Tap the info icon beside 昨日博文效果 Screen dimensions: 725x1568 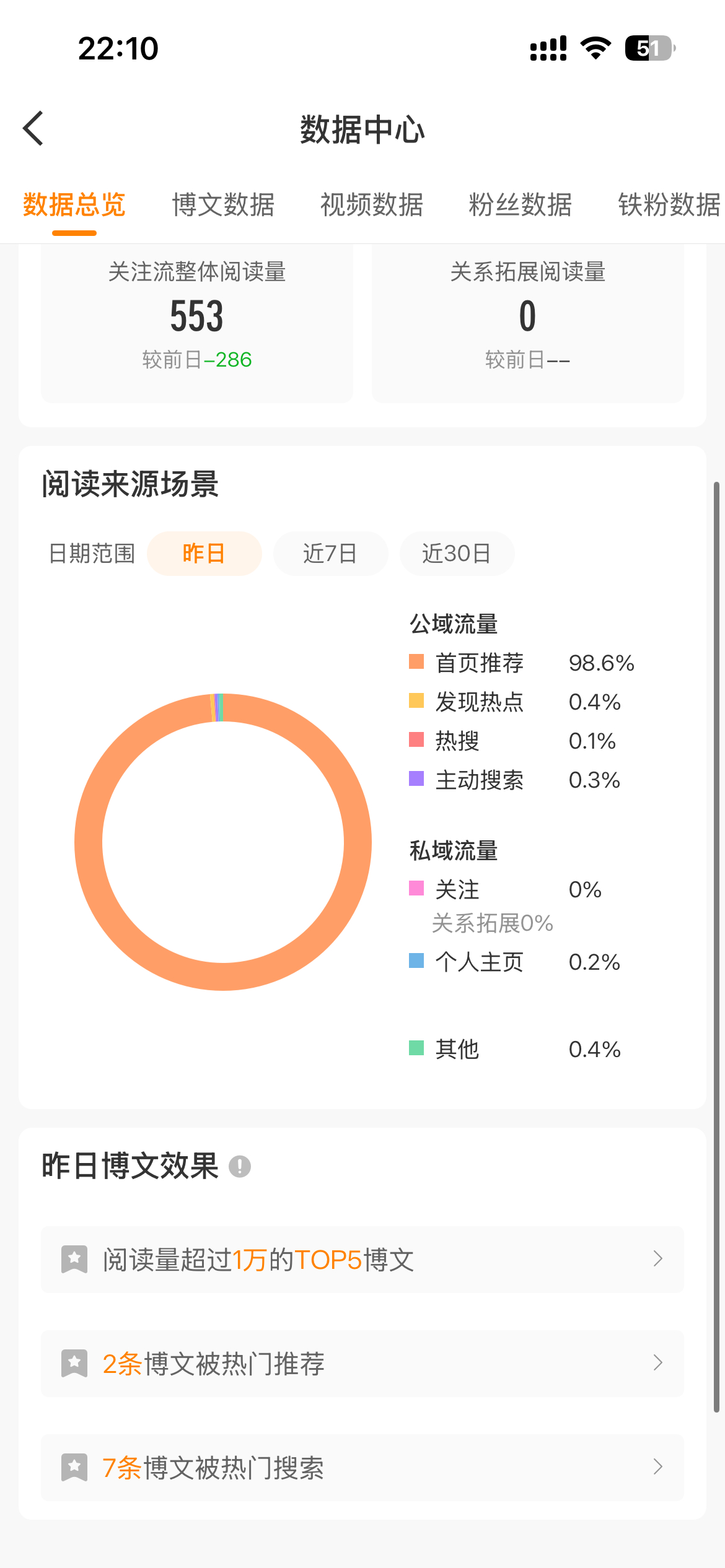point(240,1167)
